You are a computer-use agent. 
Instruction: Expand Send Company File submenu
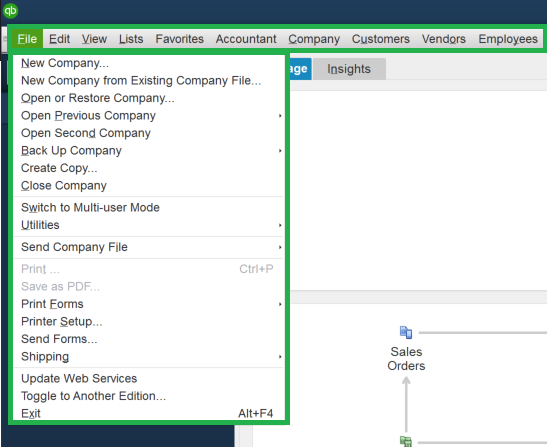point(149,247)
